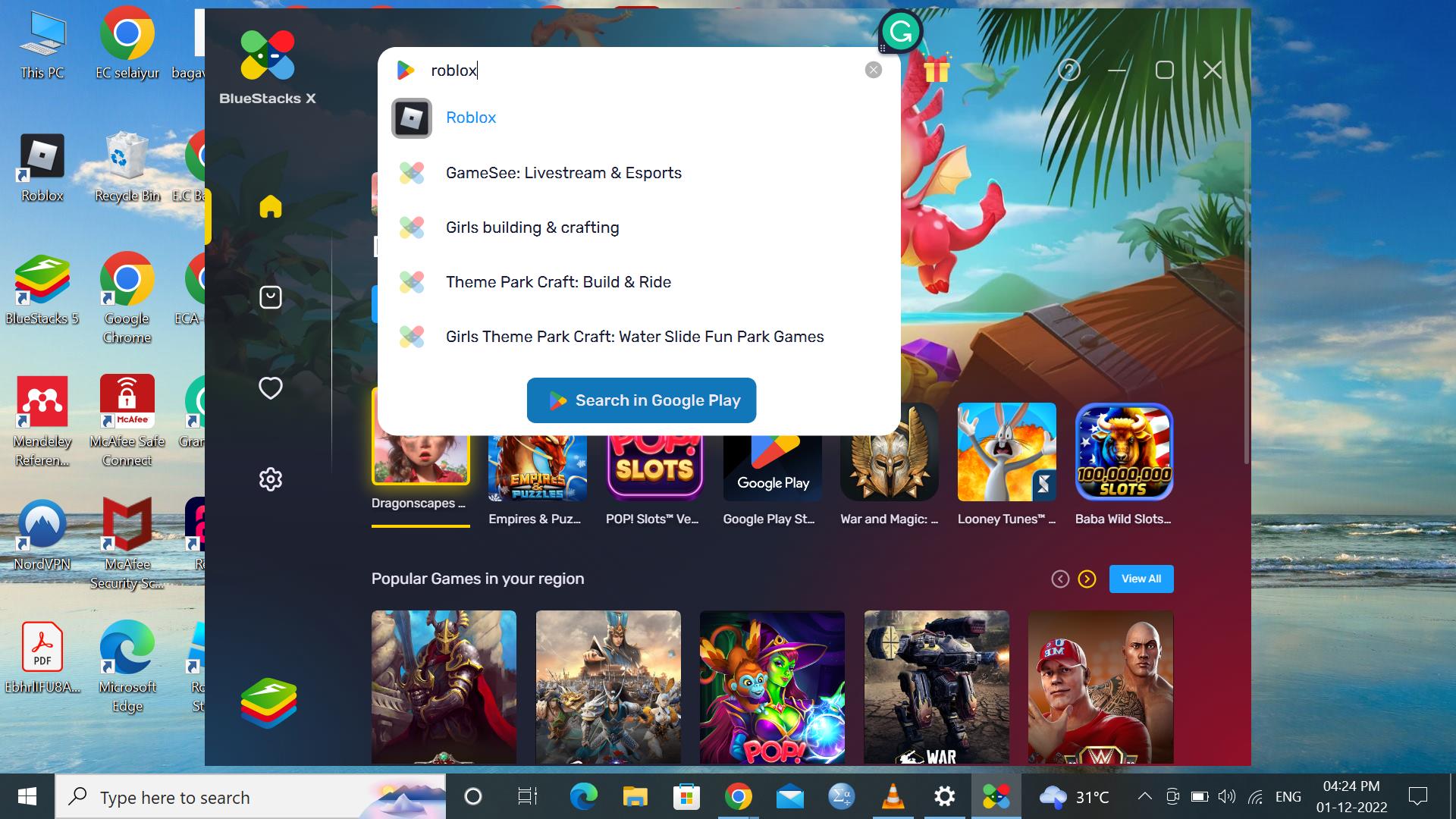Open Microsoft Store from the taskbar
Viewport: 1456px width, 819px height.
point(687,797)
